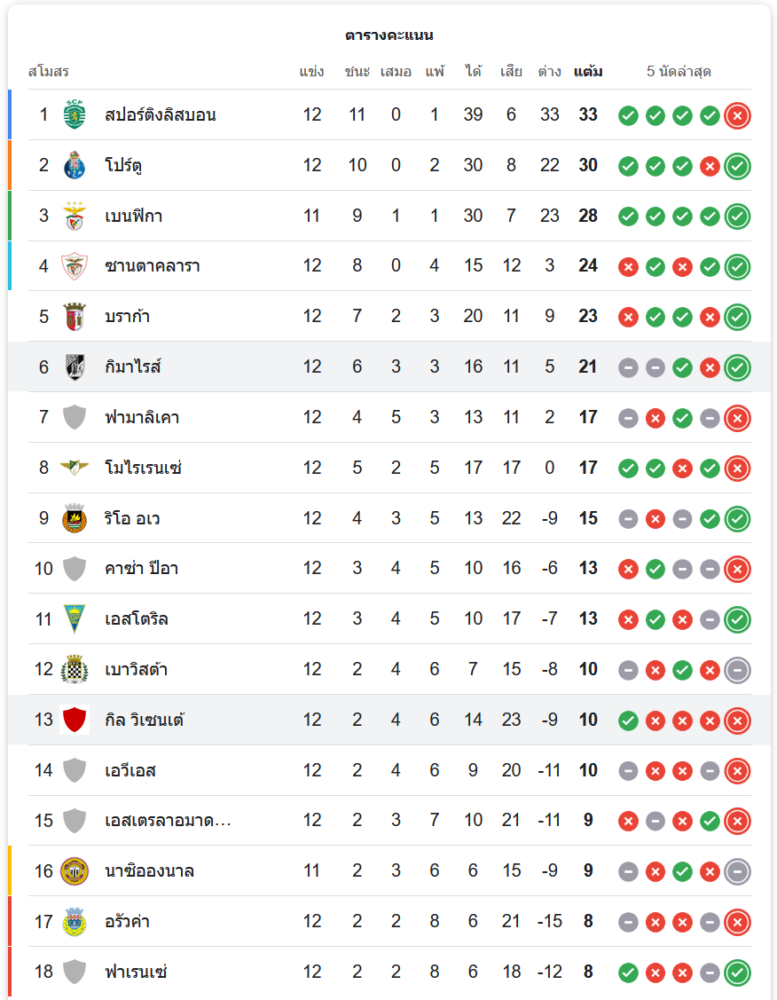Click the Estoril yellow crest icon
This screenshot has width=777, height=1000.
click(x=75, y=619)
